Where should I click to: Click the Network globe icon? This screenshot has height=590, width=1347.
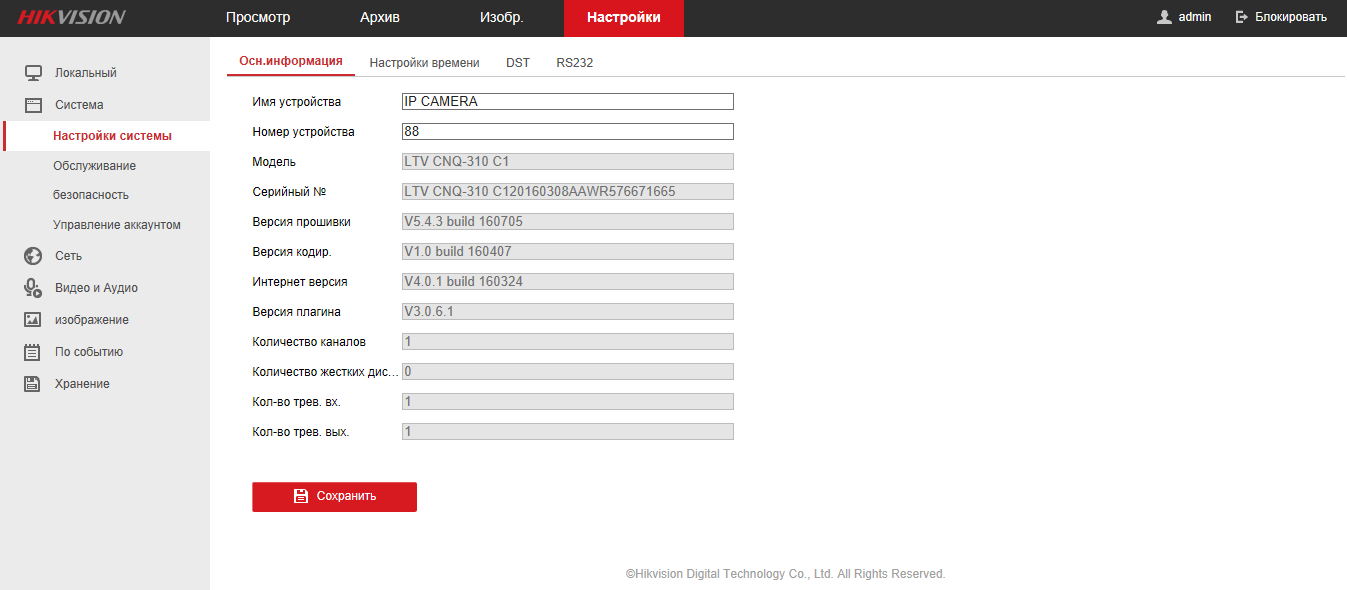(x=33, y=256)
